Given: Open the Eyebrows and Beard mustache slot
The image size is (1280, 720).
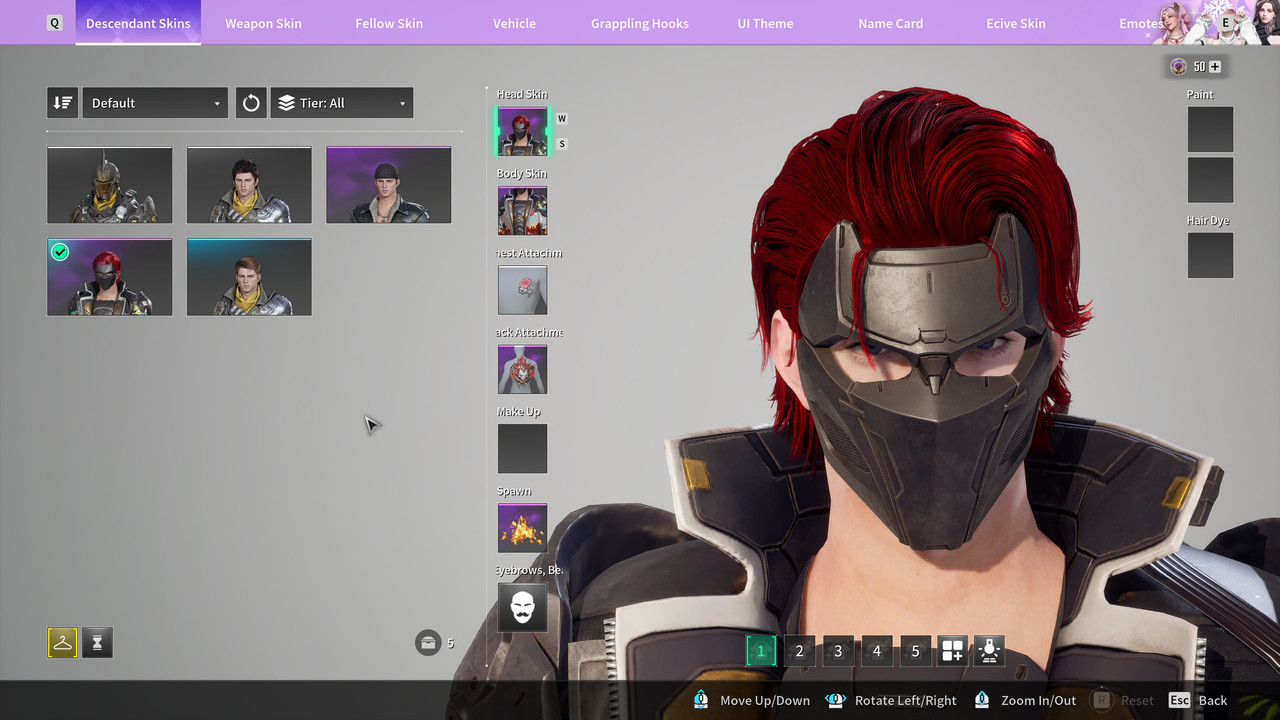Looking at the screenshot, I should point(522,607).
